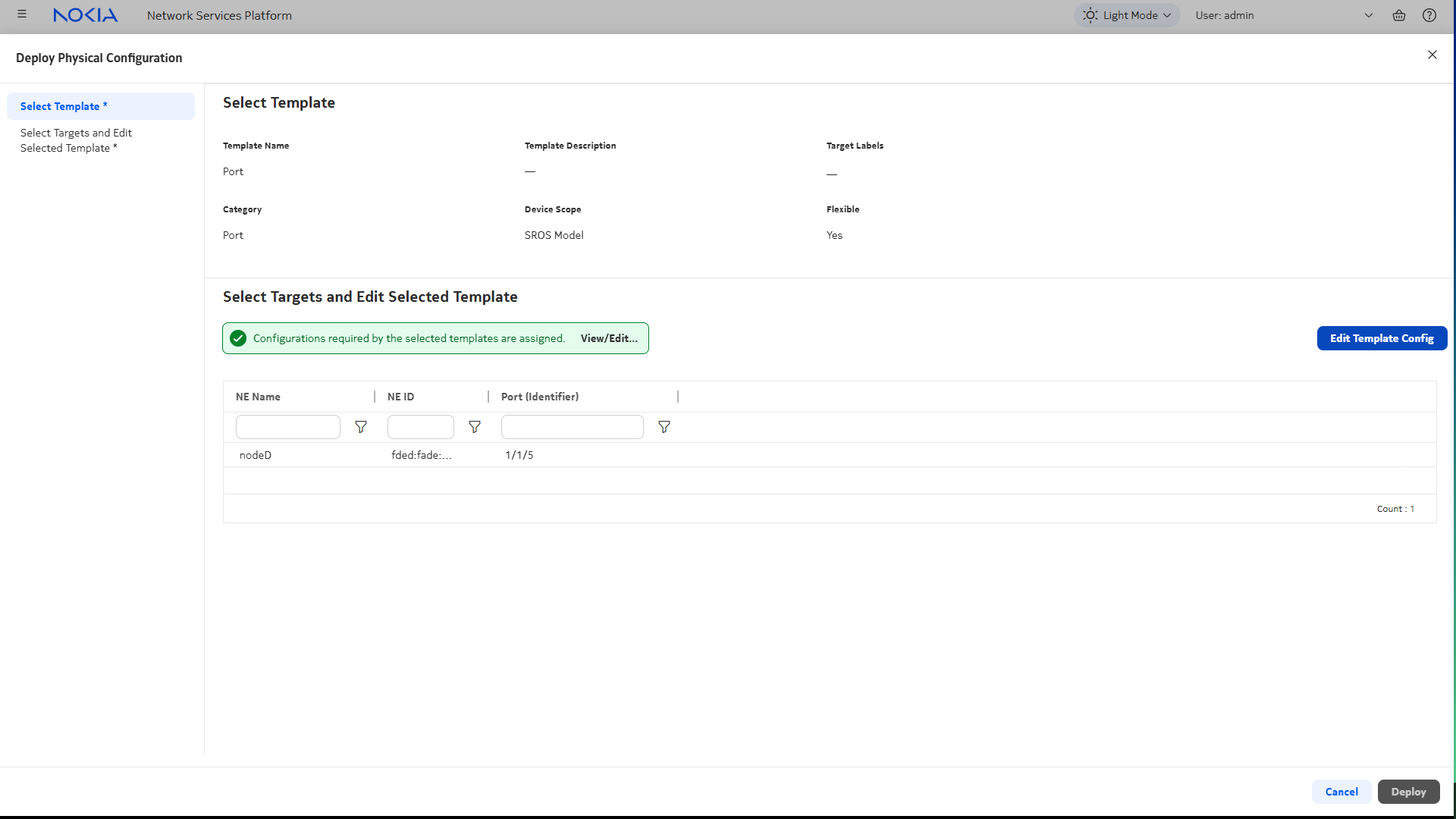This screenshot has width=1456, height=819.
Task: Click the NE ID filter funnel icon
Action: 475,427
